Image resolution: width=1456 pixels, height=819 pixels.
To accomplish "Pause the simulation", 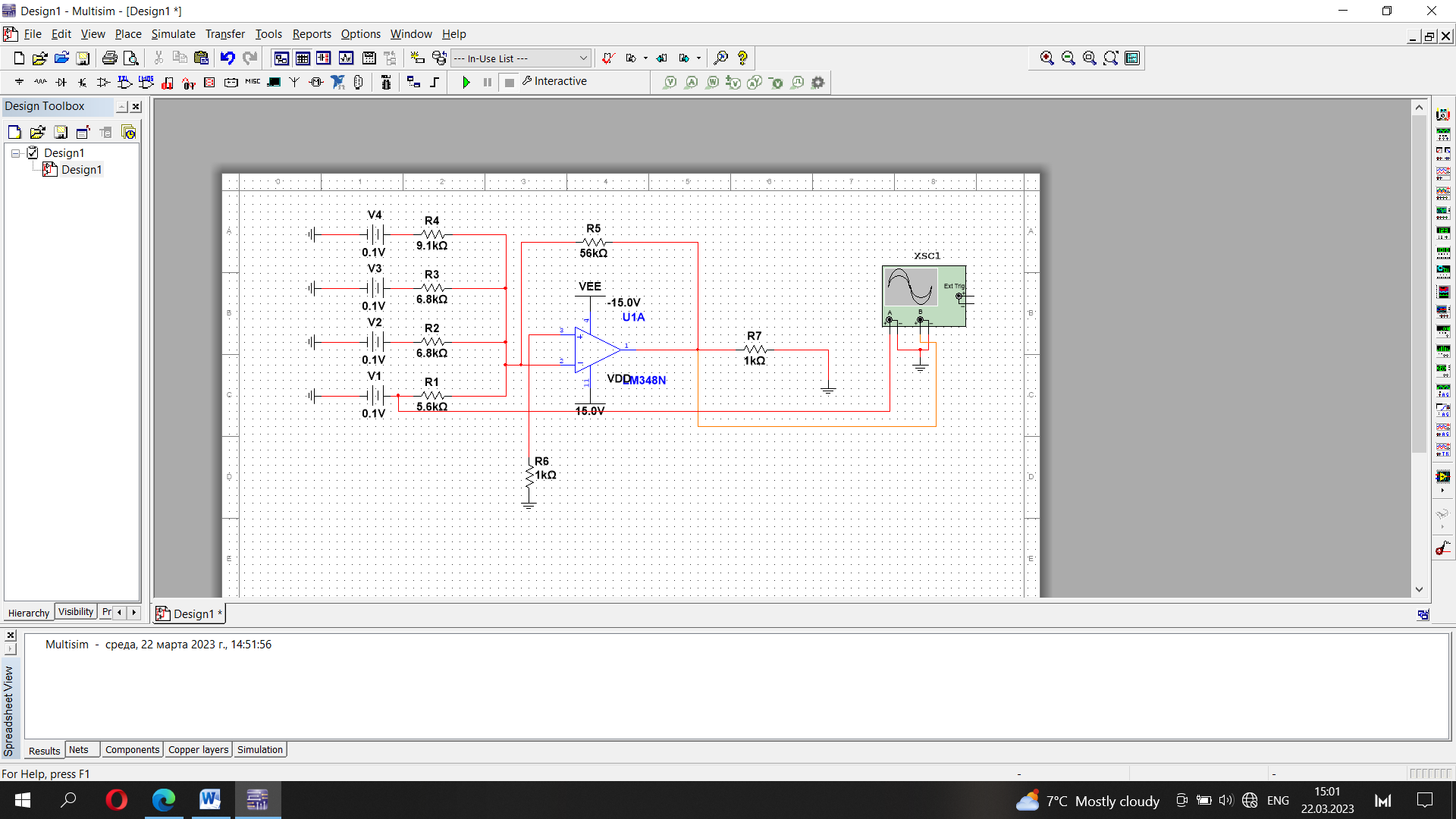I will click(x=488, y=82).
